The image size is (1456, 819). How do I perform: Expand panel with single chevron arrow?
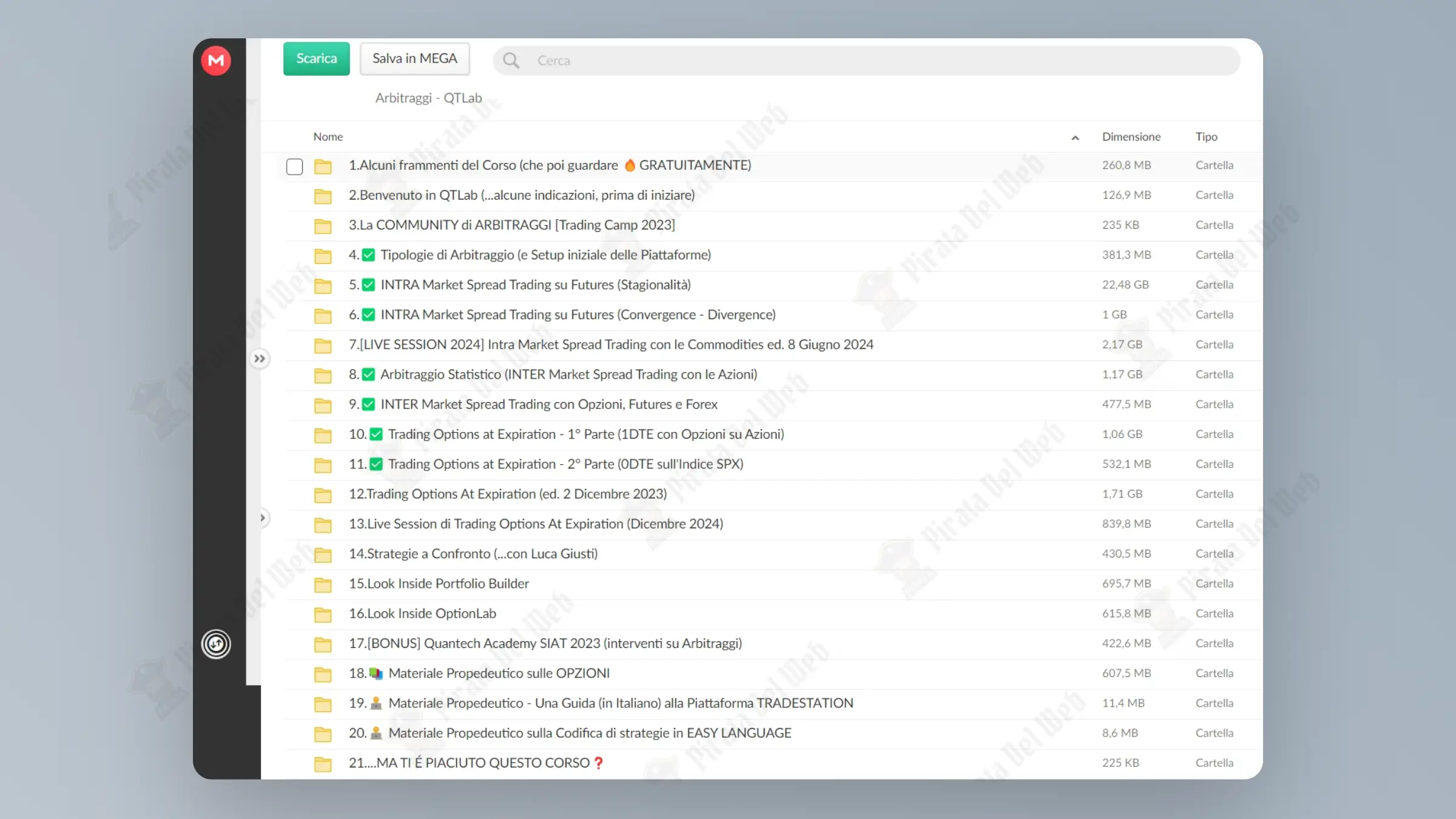(x=263, y=517)
